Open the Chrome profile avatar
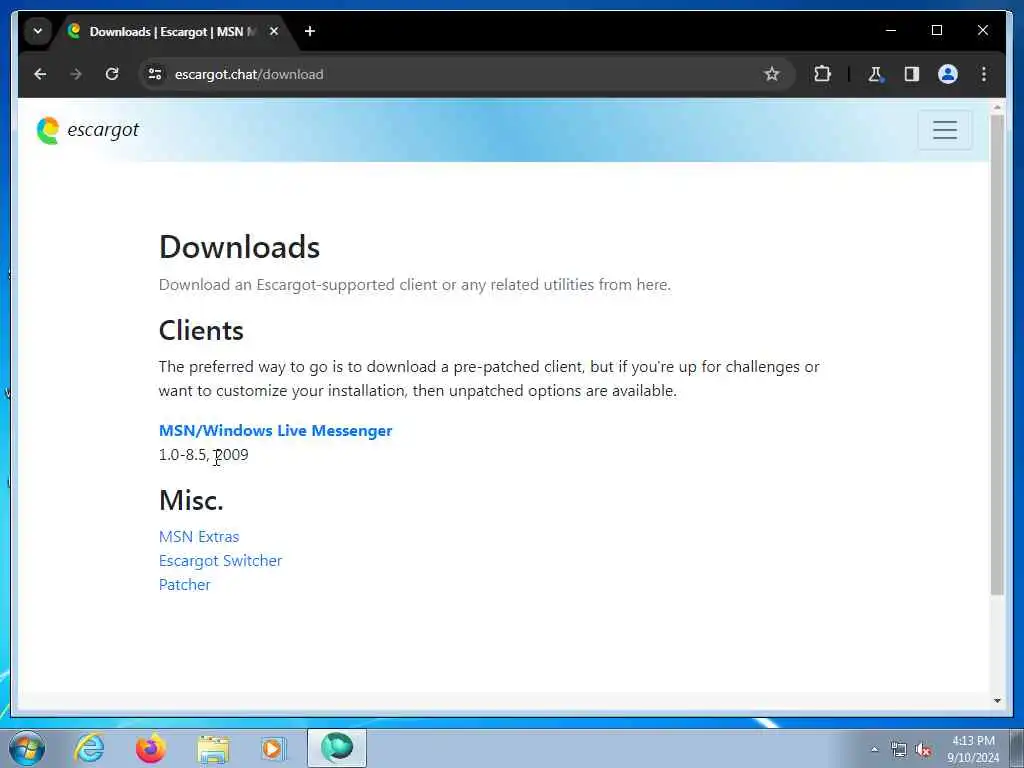Viewport: 1024px width, 768px height. pyautogui.click(x=948, y=74)
